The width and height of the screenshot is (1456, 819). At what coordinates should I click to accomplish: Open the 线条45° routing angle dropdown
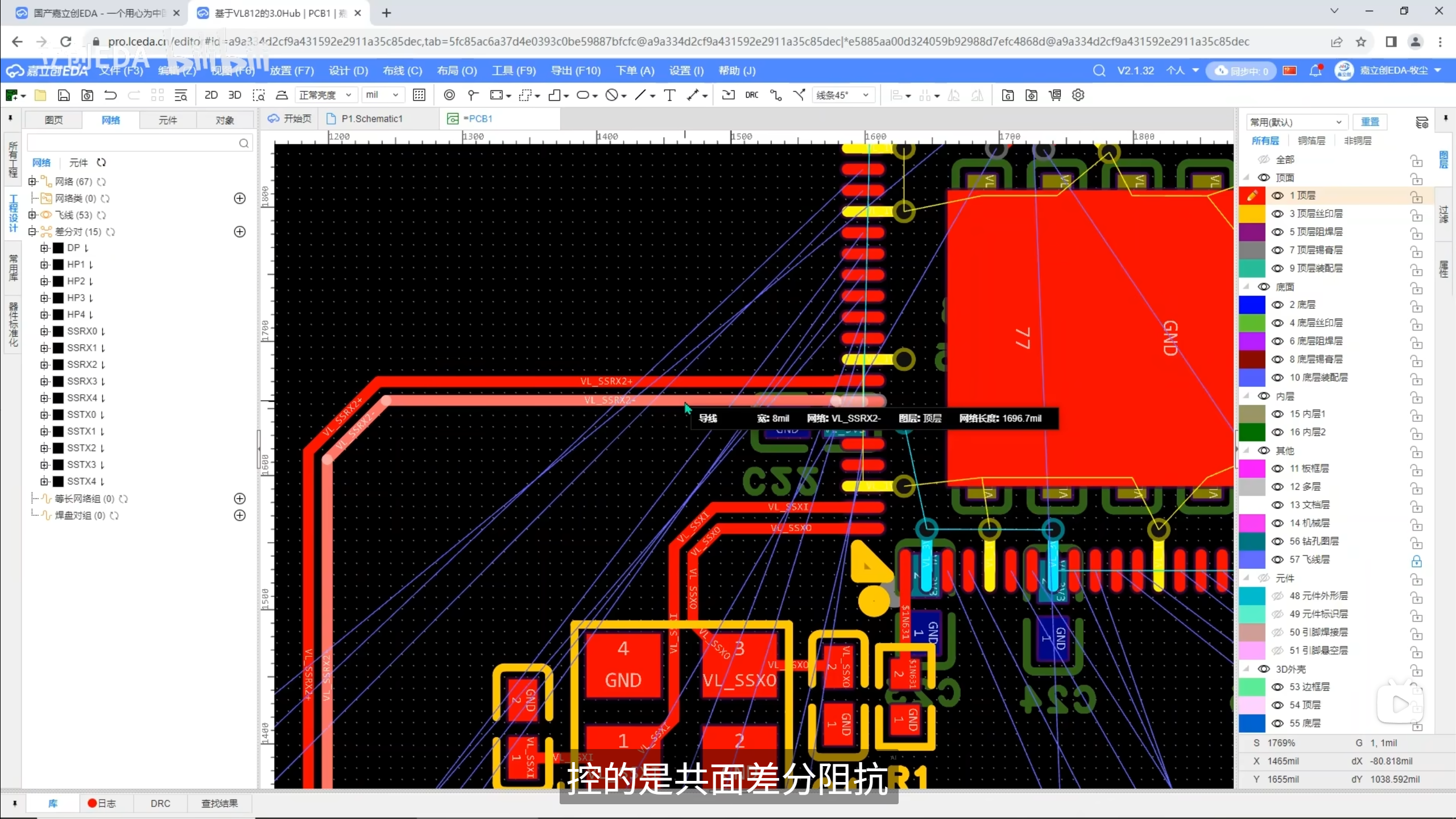tap(842, 95)
